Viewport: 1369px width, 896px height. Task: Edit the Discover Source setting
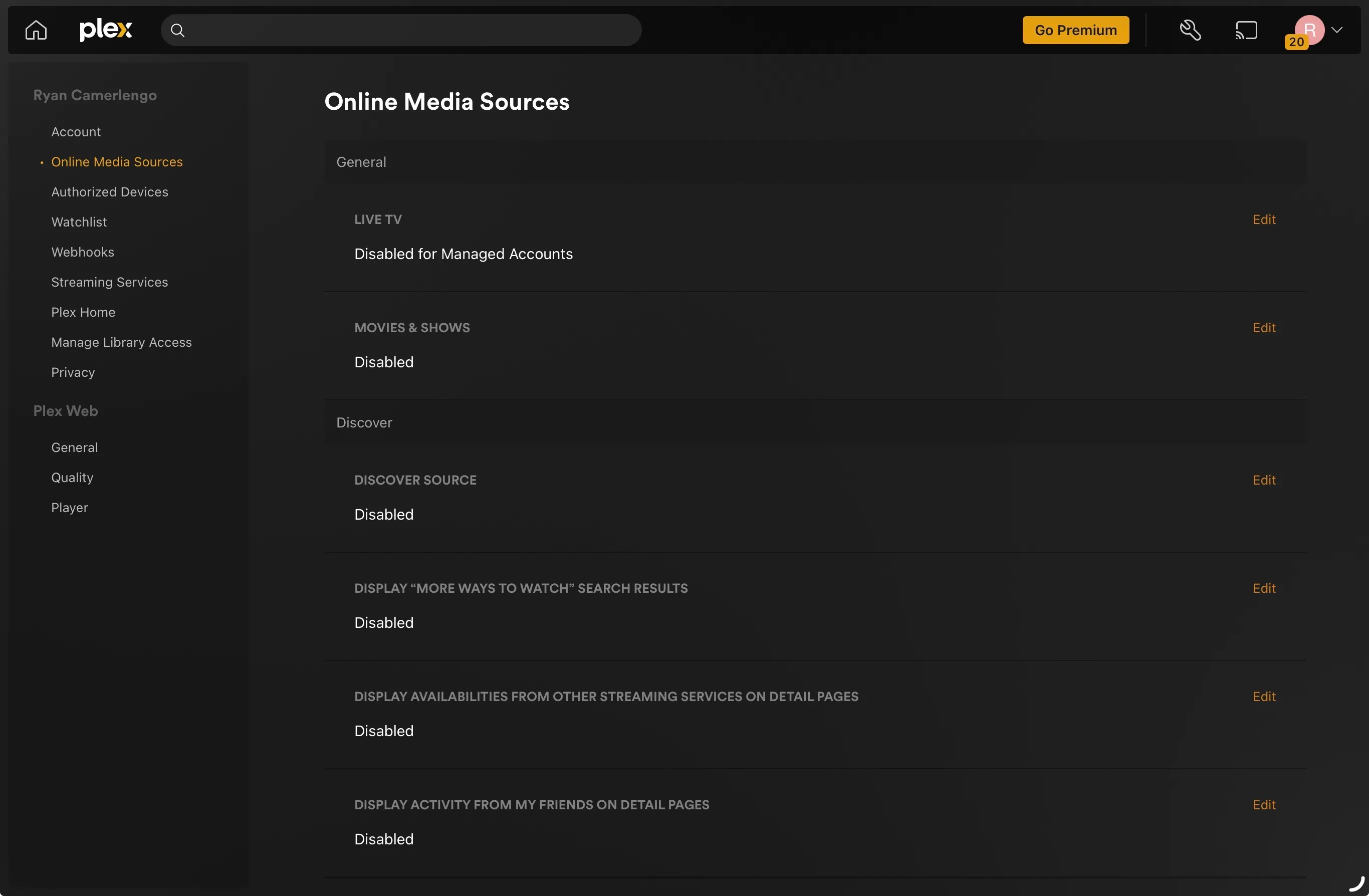(1264, 480)
